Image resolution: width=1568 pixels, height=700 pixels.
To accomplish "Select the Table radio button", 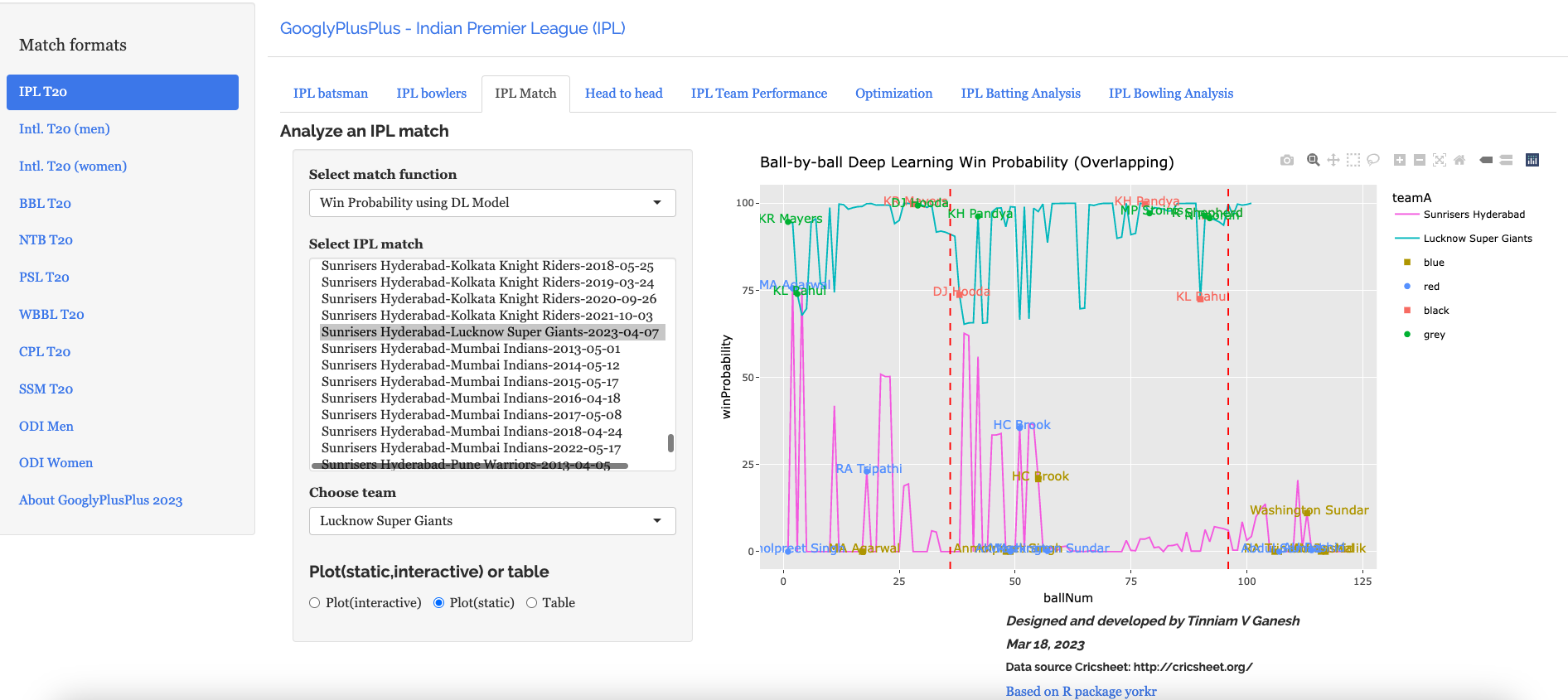I will pos(532,603).
